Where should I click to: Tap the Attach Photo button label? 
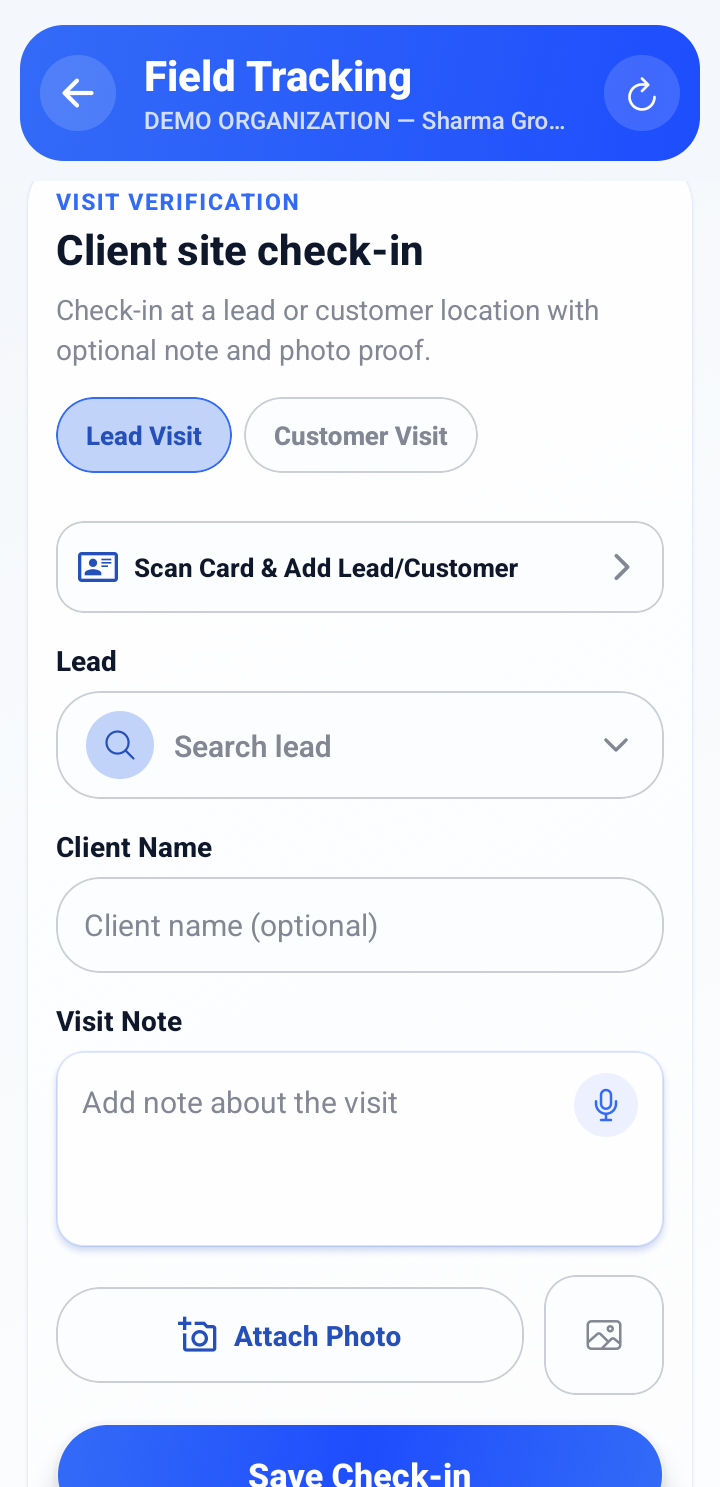pyautogui.click(x=317, y=1336)
